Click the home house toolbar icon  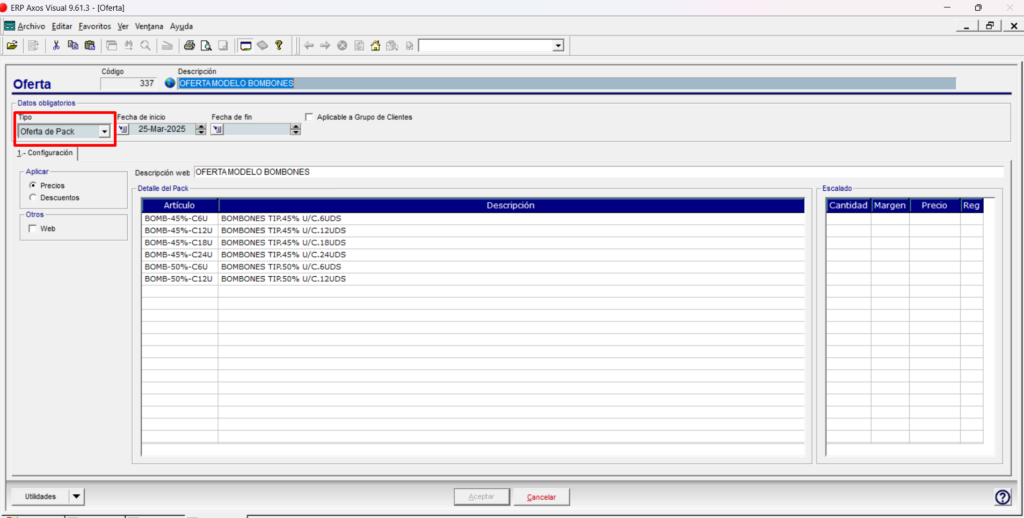coord(375,46)
